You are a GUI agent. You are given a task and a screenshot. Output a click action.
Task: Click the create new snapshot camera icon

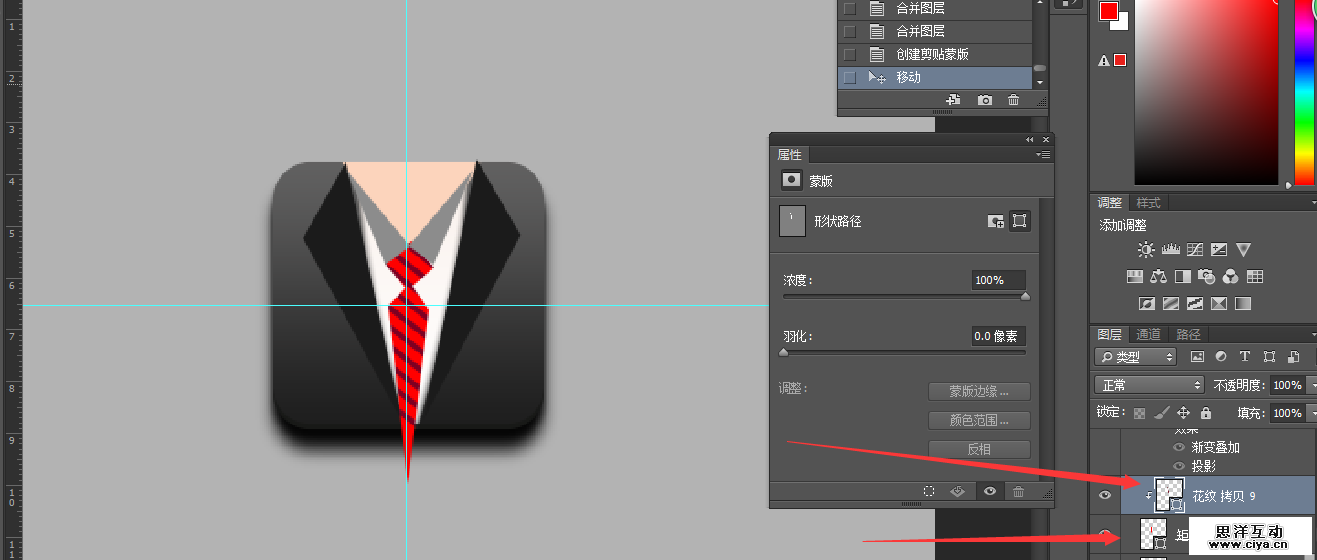click(x=985, y=100)
